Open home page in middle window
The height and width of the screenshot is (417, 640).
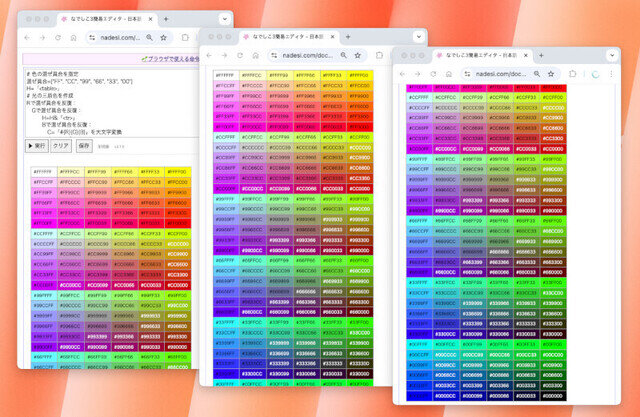[x=256, y=55]
